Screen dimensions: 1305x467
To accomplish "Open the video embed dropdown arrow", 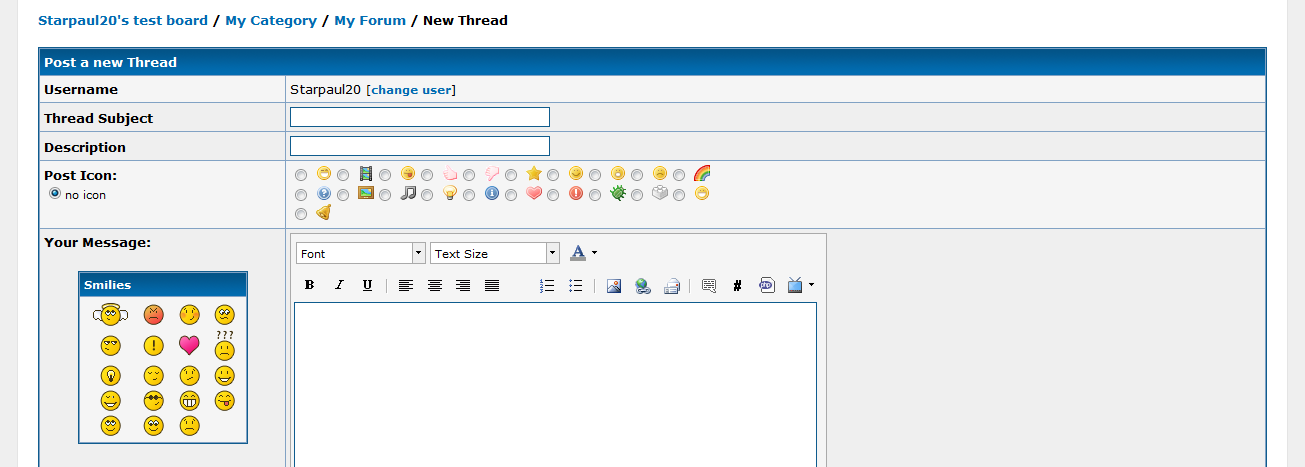I will point(811,285).
